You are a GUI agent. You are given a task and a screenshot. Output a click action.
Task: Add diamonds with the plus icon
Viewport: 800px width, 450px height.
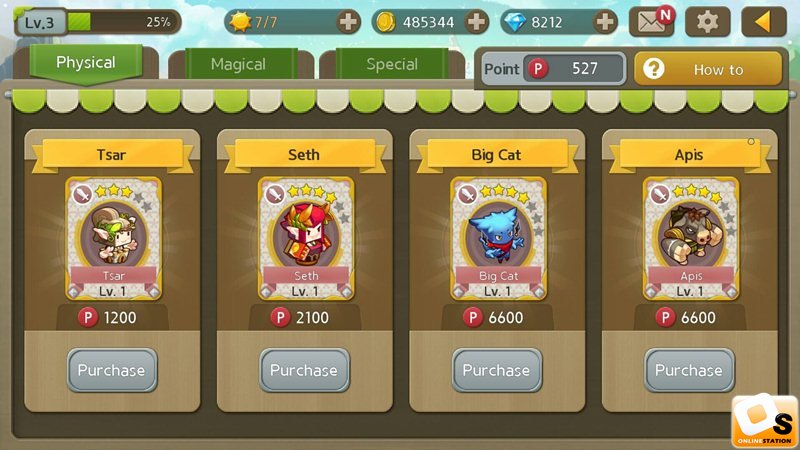click(x=605, y=22)
